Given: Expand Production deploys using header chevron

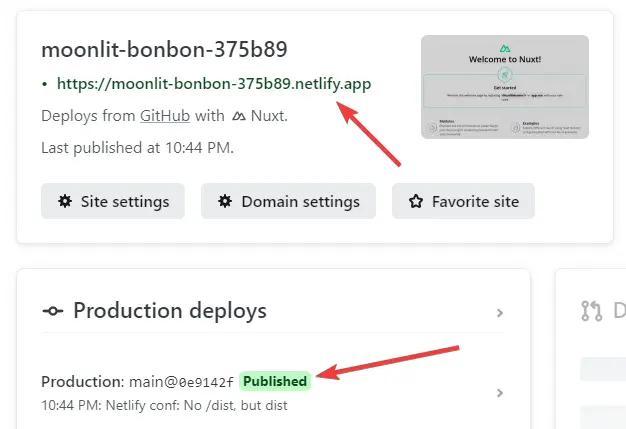Looking at the screenshot, I should coord(500,313).
